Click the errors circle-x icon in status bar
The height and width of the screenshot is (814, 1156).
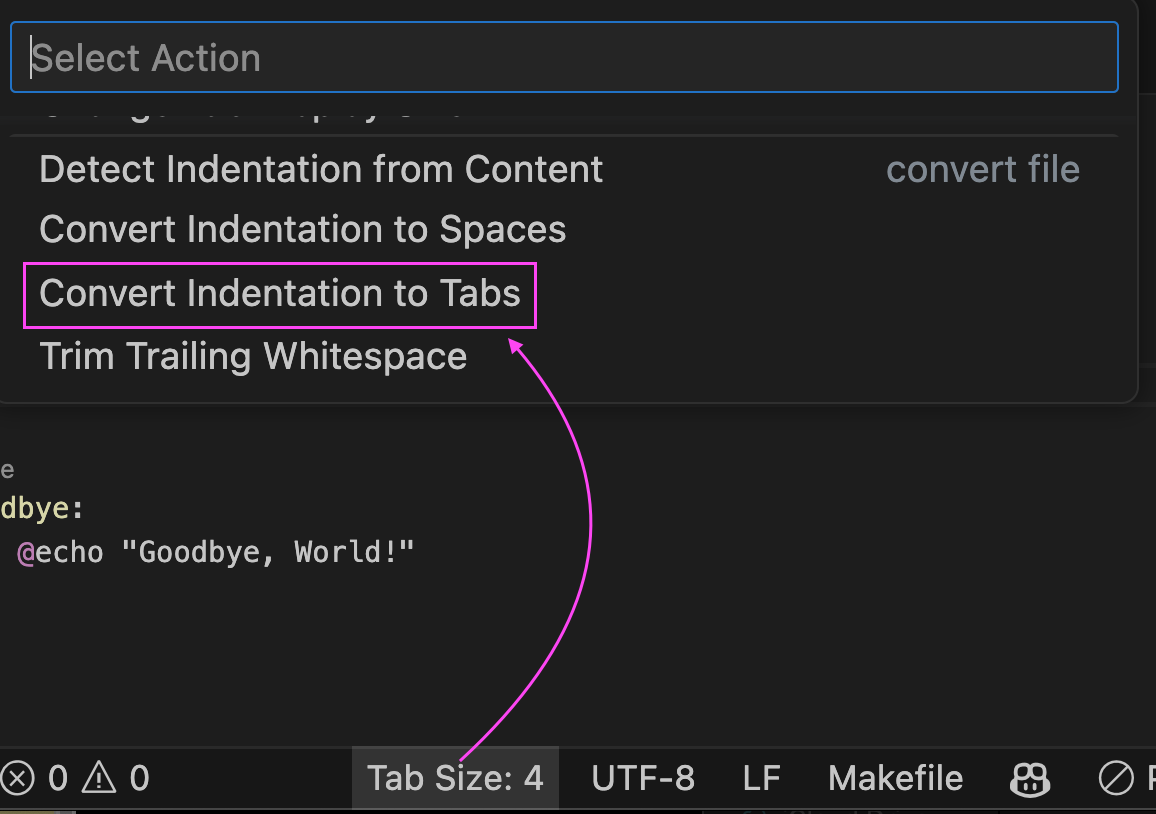pos(18,778)
